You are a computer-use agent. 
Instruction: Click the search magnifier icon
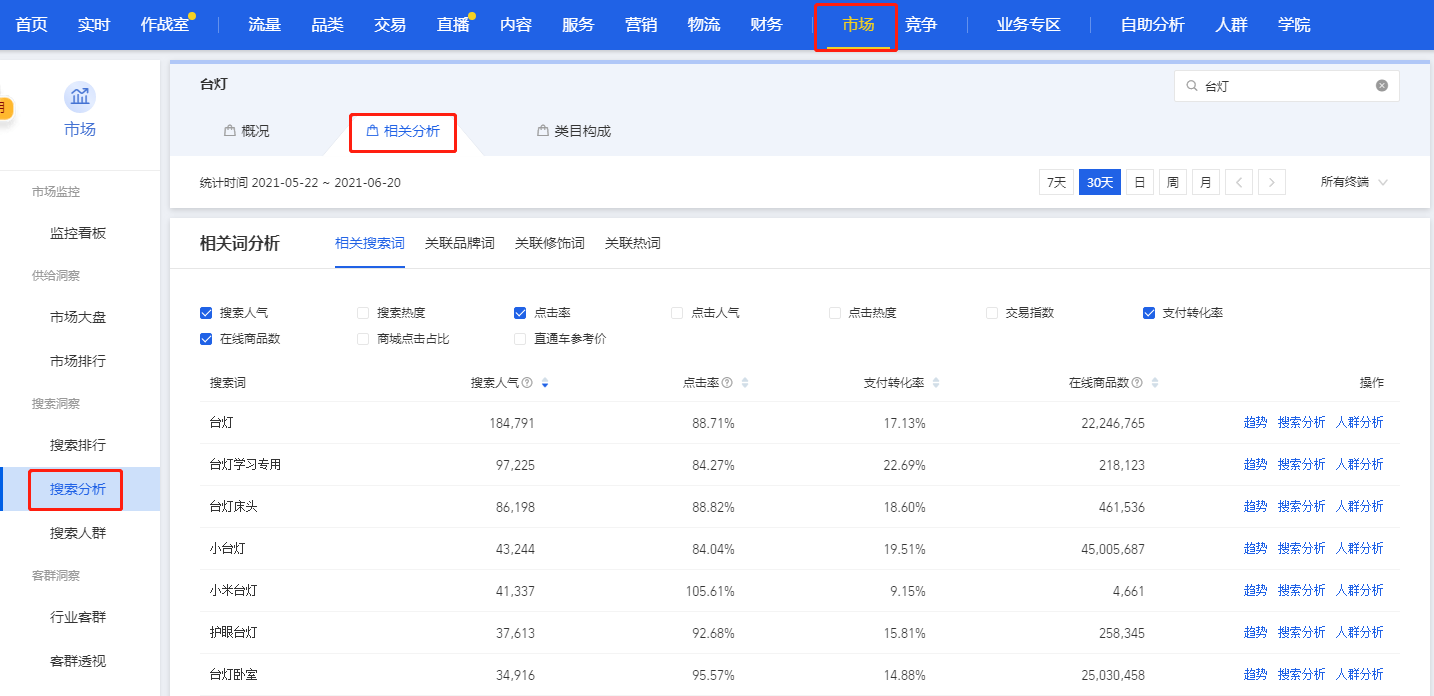tap(1191, 86)
